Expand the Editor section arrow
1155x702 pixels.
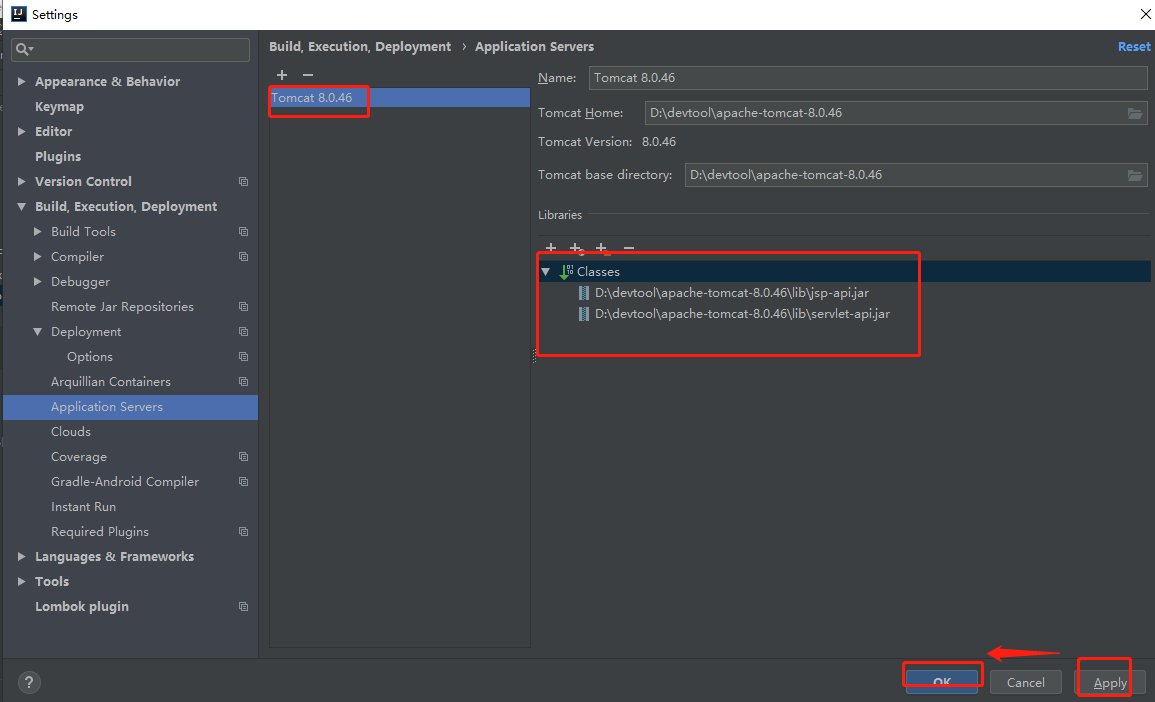coord(21,132)
